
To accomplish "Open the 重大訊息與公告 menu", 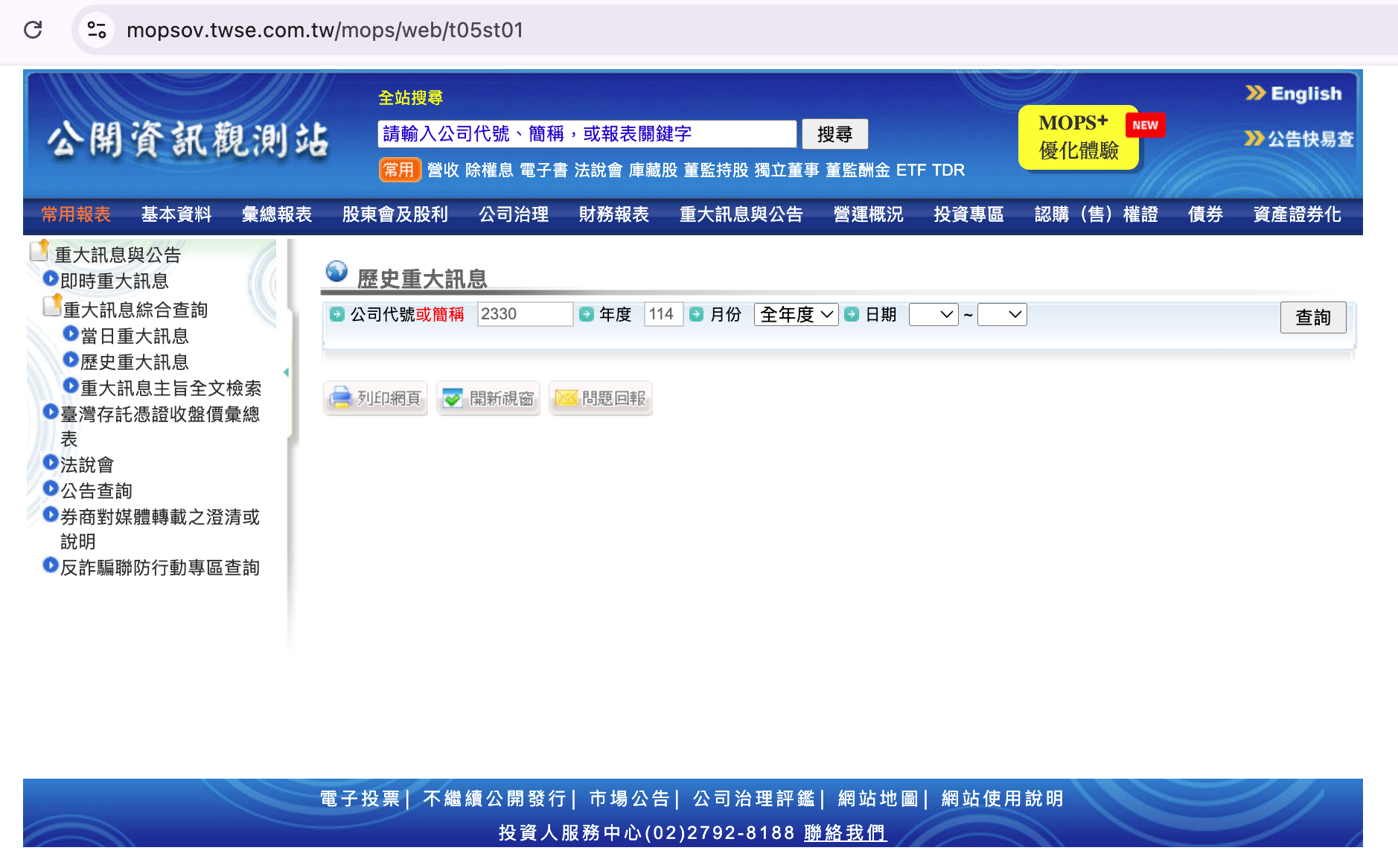I will coord(741,214).
